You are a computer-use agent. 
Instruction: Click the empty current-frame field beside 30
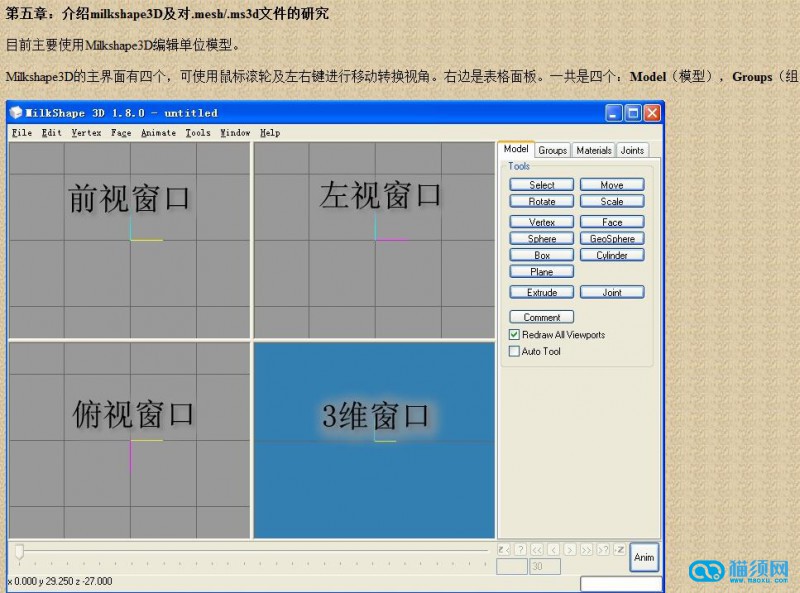512,566
